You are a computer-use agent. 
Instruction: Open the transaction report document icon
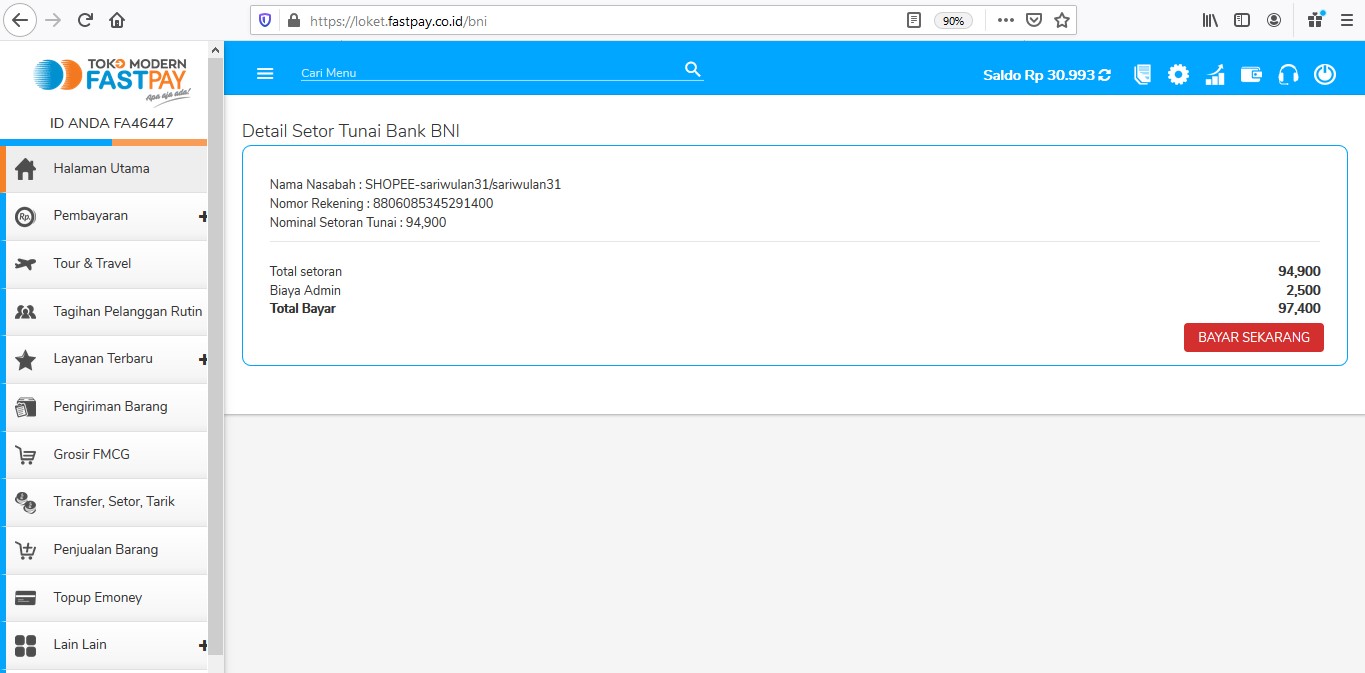(x=1142, y=74)
